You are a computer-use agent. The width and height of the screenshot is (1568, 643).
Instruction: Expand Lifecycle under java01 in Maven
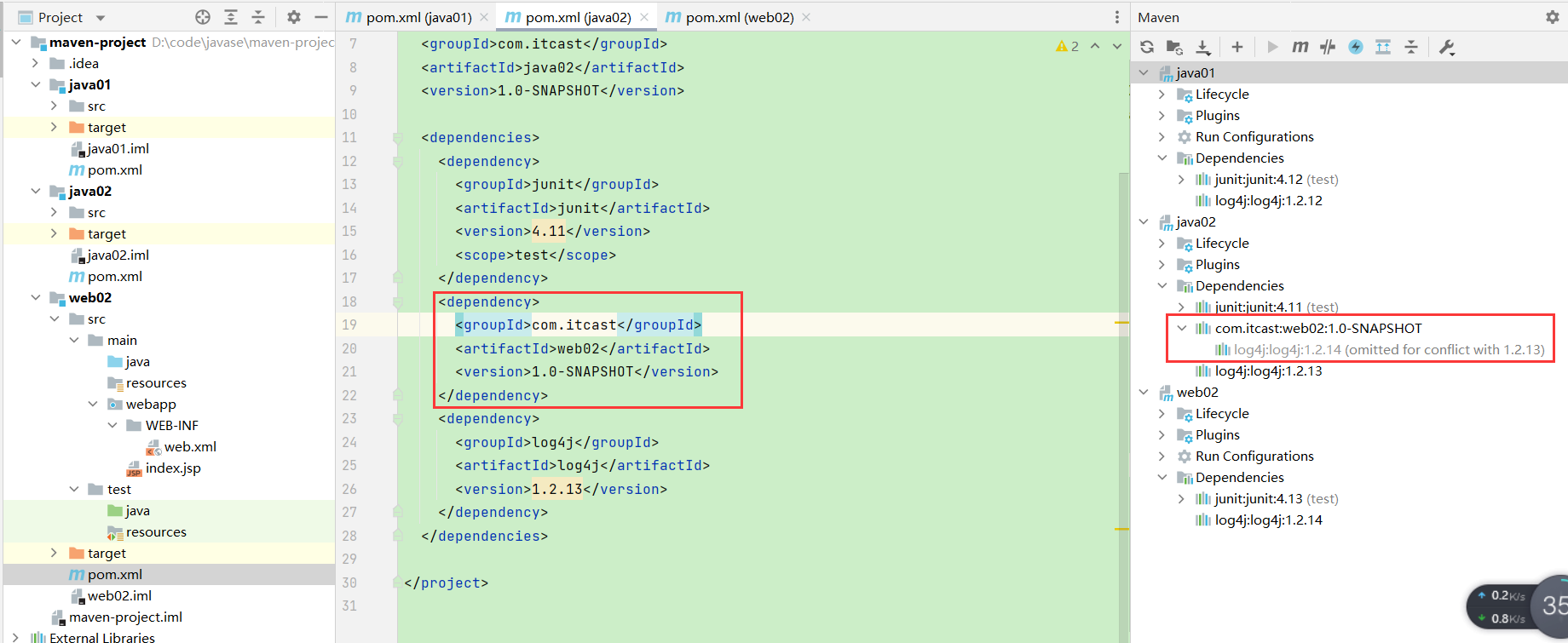(1162, 94)
